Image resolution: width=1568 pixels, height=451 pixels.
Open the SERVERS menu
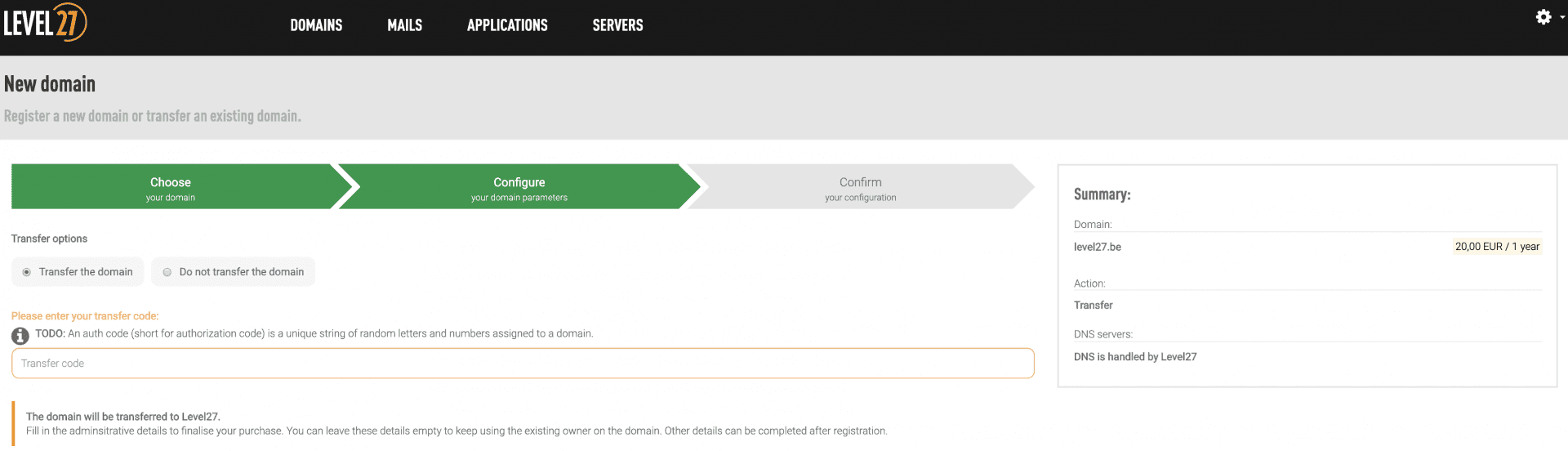coord(617,25)
